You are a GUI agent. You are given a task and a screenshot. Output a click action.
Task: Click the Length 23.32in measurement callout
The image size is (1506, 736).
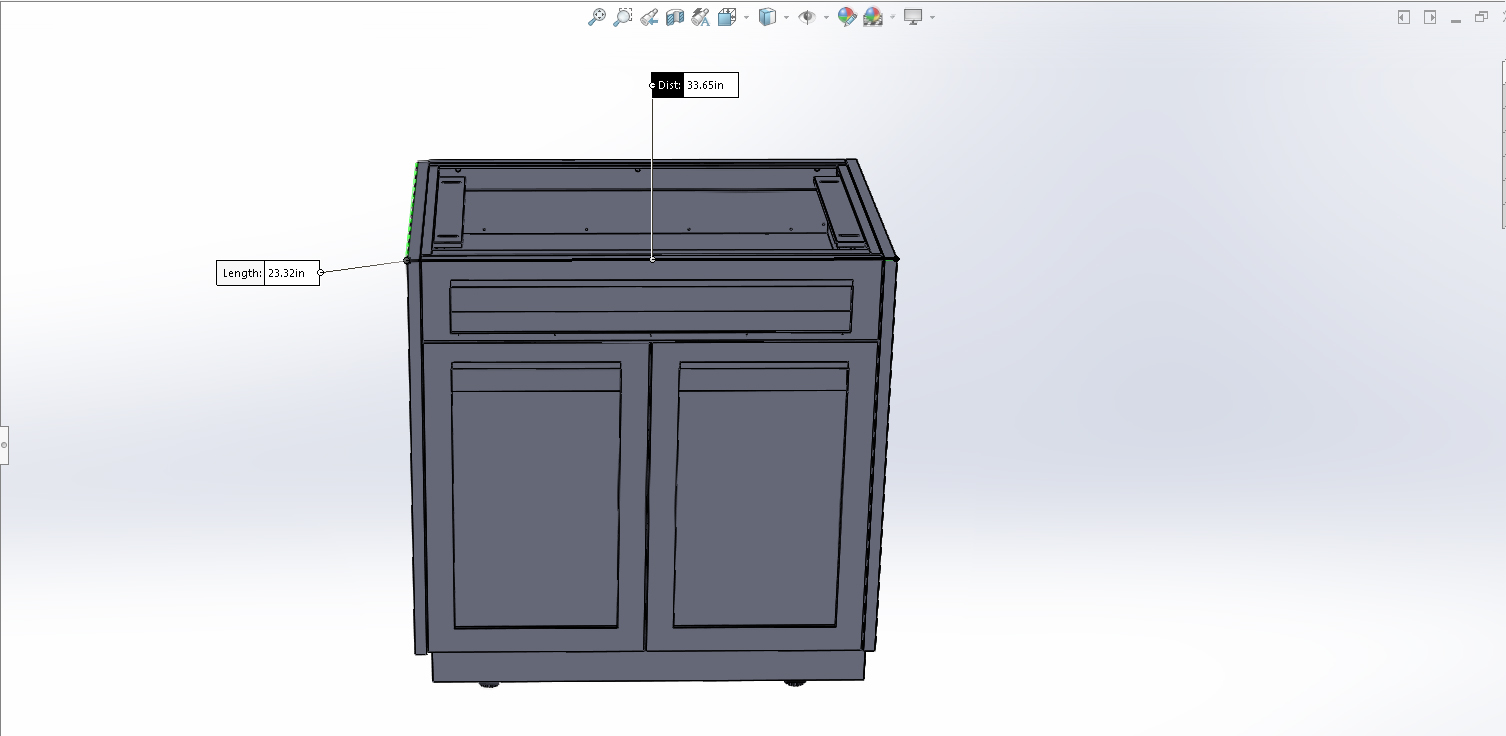268,273
